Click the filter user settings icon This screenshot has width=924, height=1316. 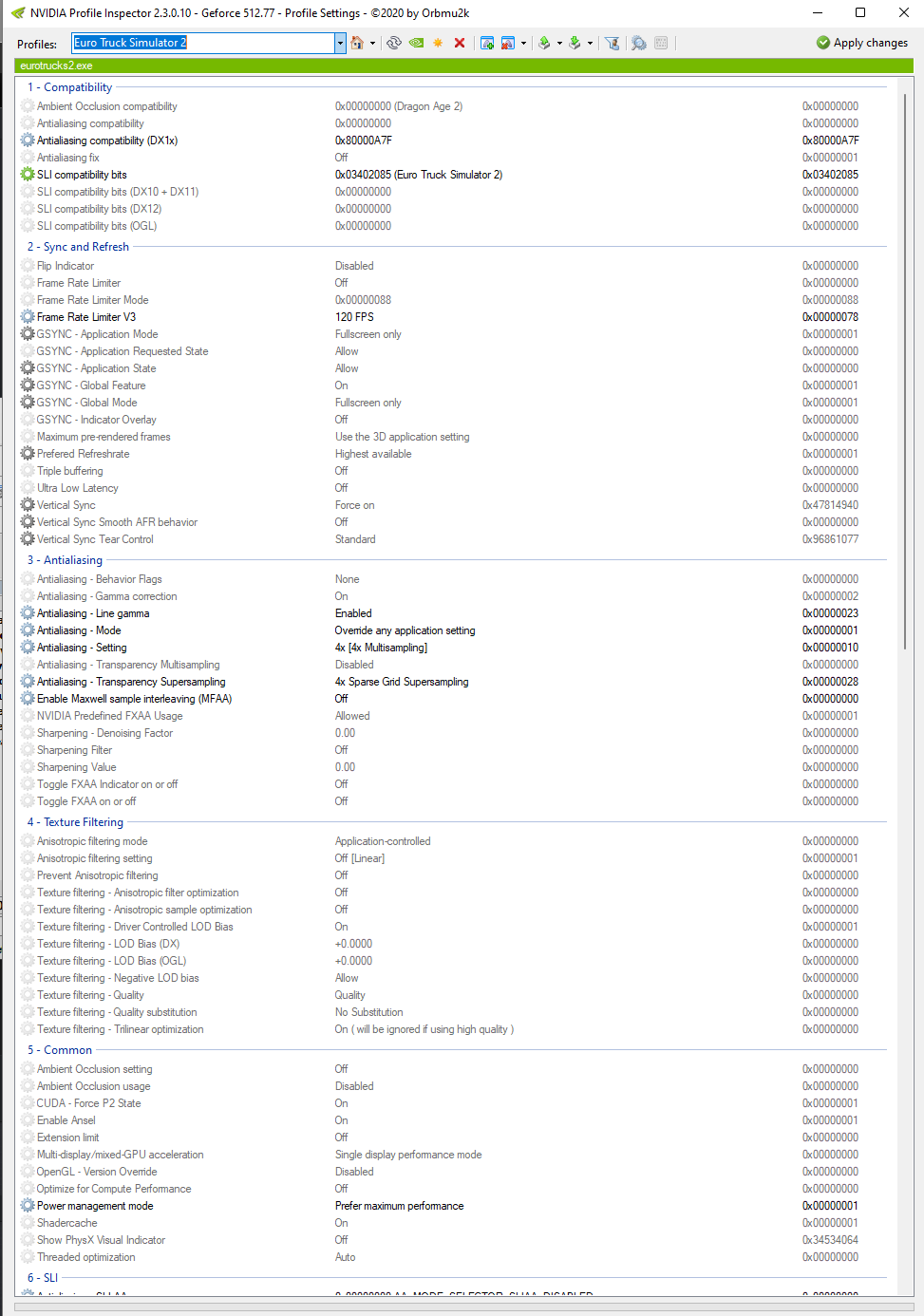pyautogui.click(x=613, y=43)
